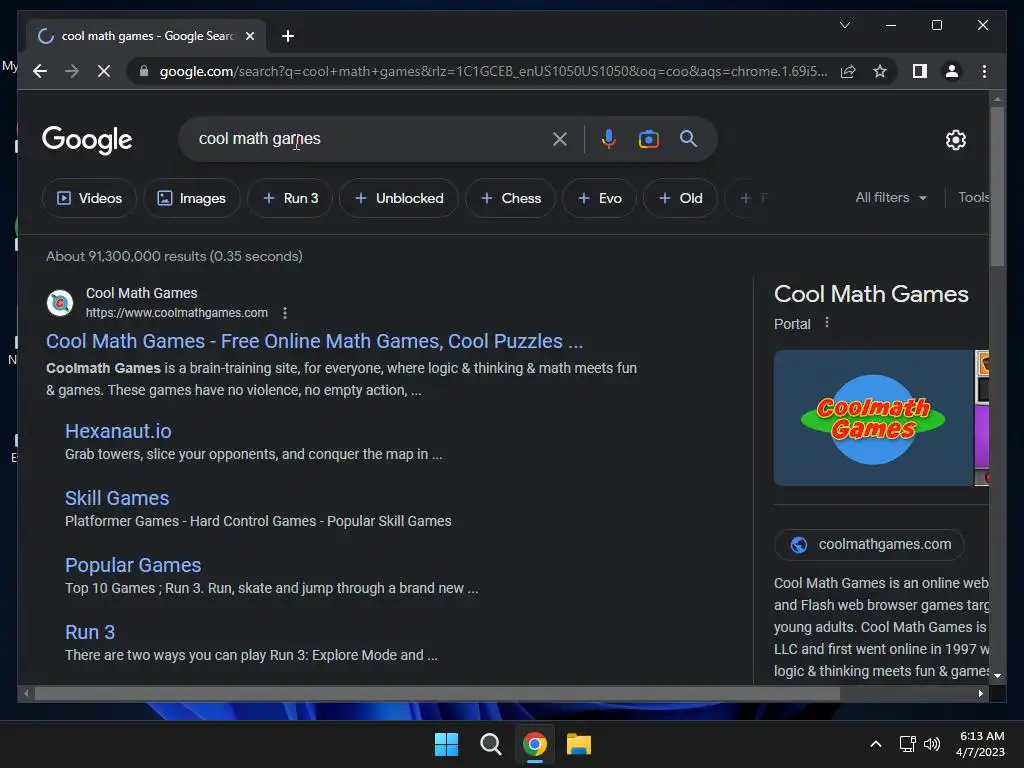Click the coolmathgames.com site favicon
Viewport: 1024px width, 768px height.
point(60,303)
